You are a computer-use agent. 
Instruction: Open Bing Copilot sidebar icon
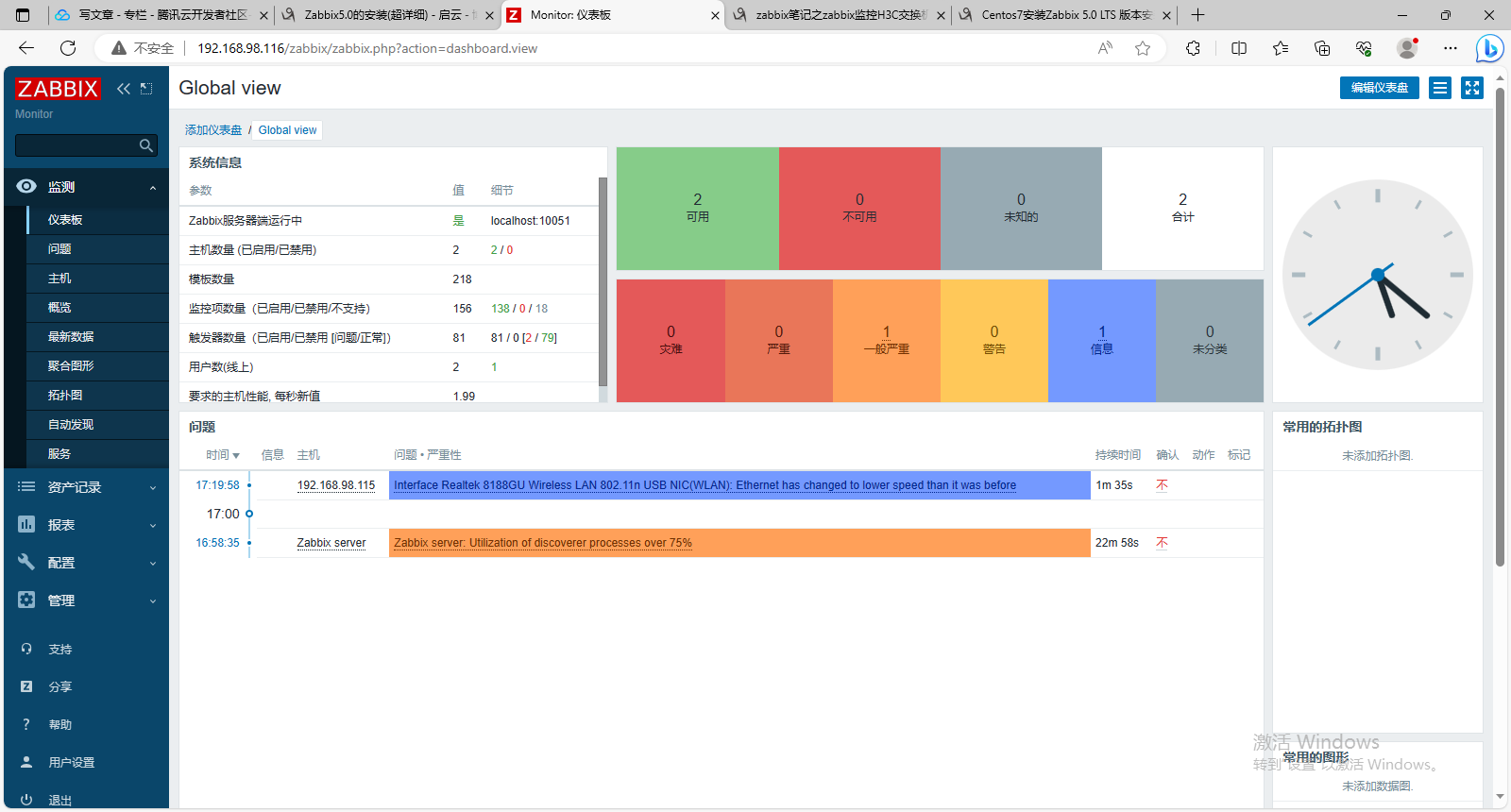(1489, 48)
